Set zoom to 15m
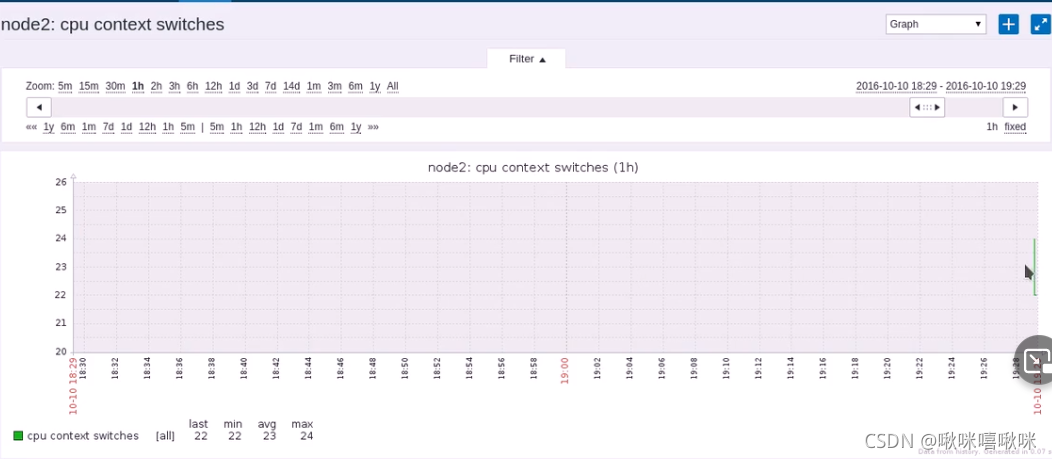1052x459 pixels. [x=89, y=86]
